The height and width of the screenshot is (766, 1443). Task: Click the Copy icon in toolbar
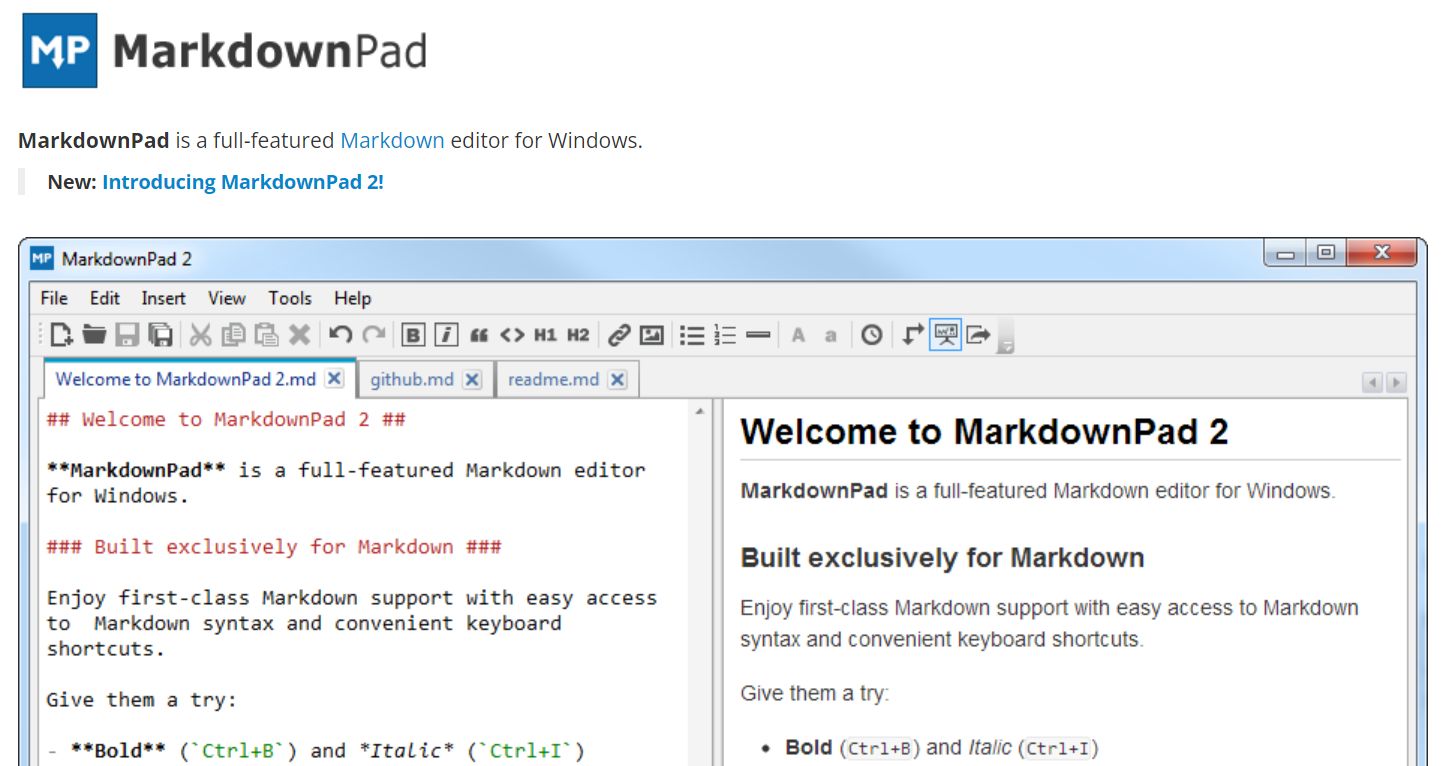[233, 335]
